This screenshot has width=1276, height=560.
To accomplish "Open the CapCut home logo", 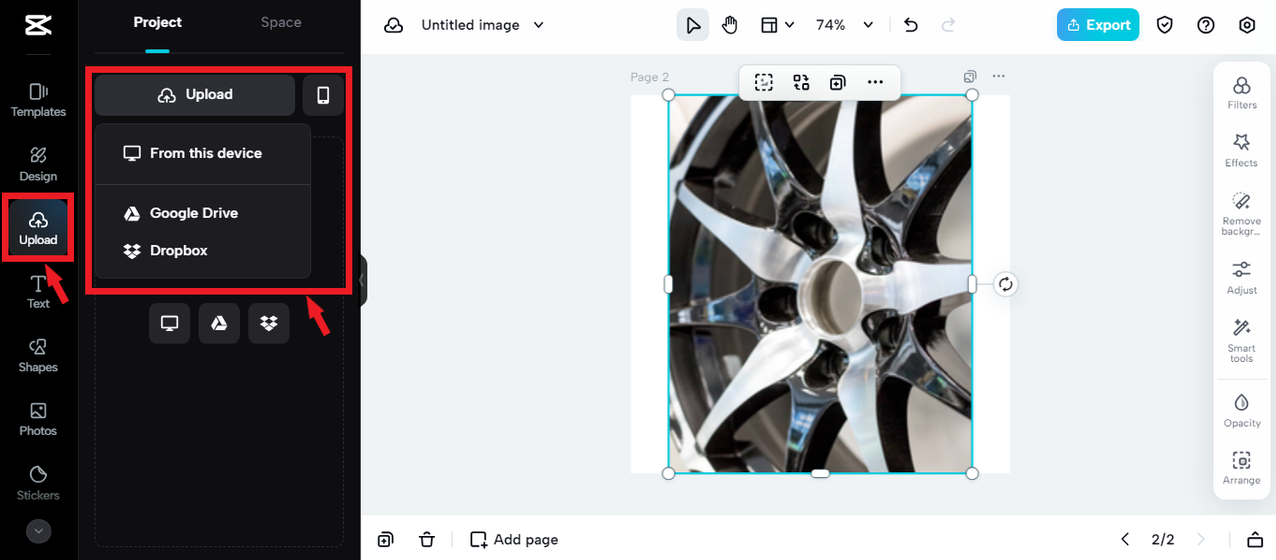I will [38, 25].
